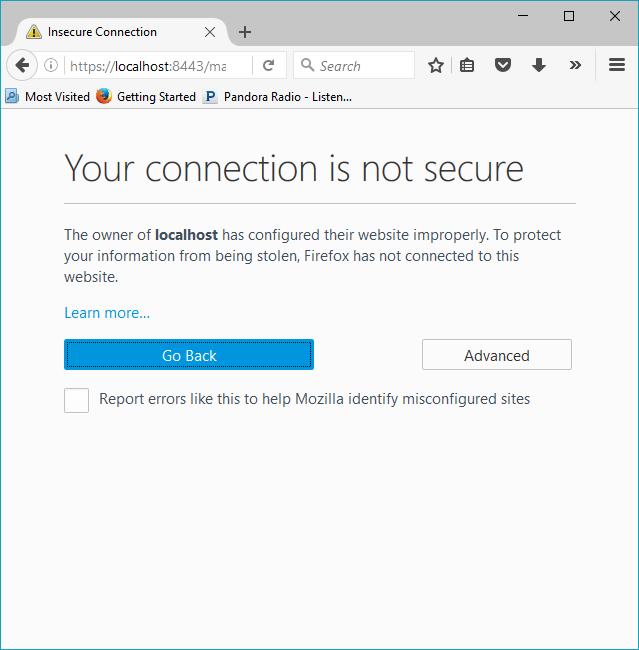Click the back arrow navigation button
This screenshot has width=639, height=650.
tap(22, 65)
